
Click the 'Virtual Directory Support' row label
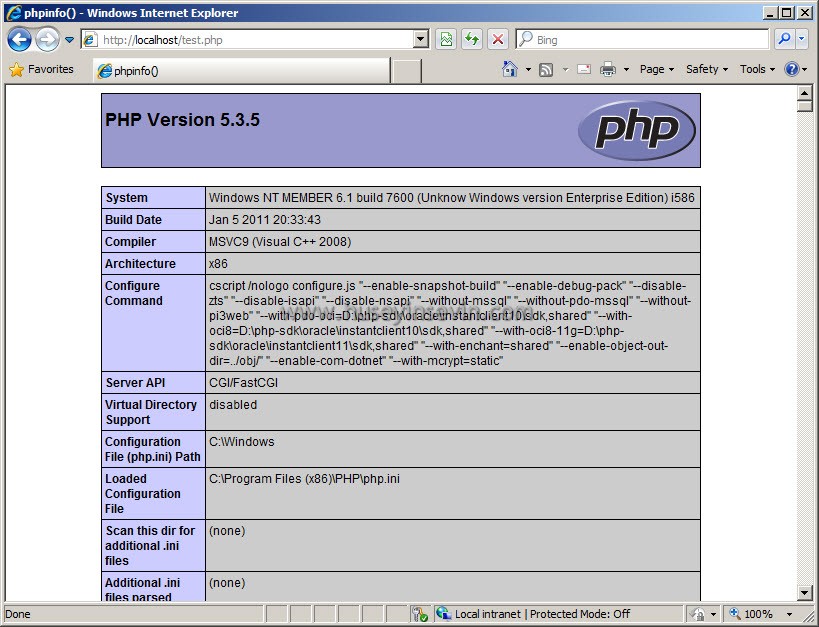151,412
